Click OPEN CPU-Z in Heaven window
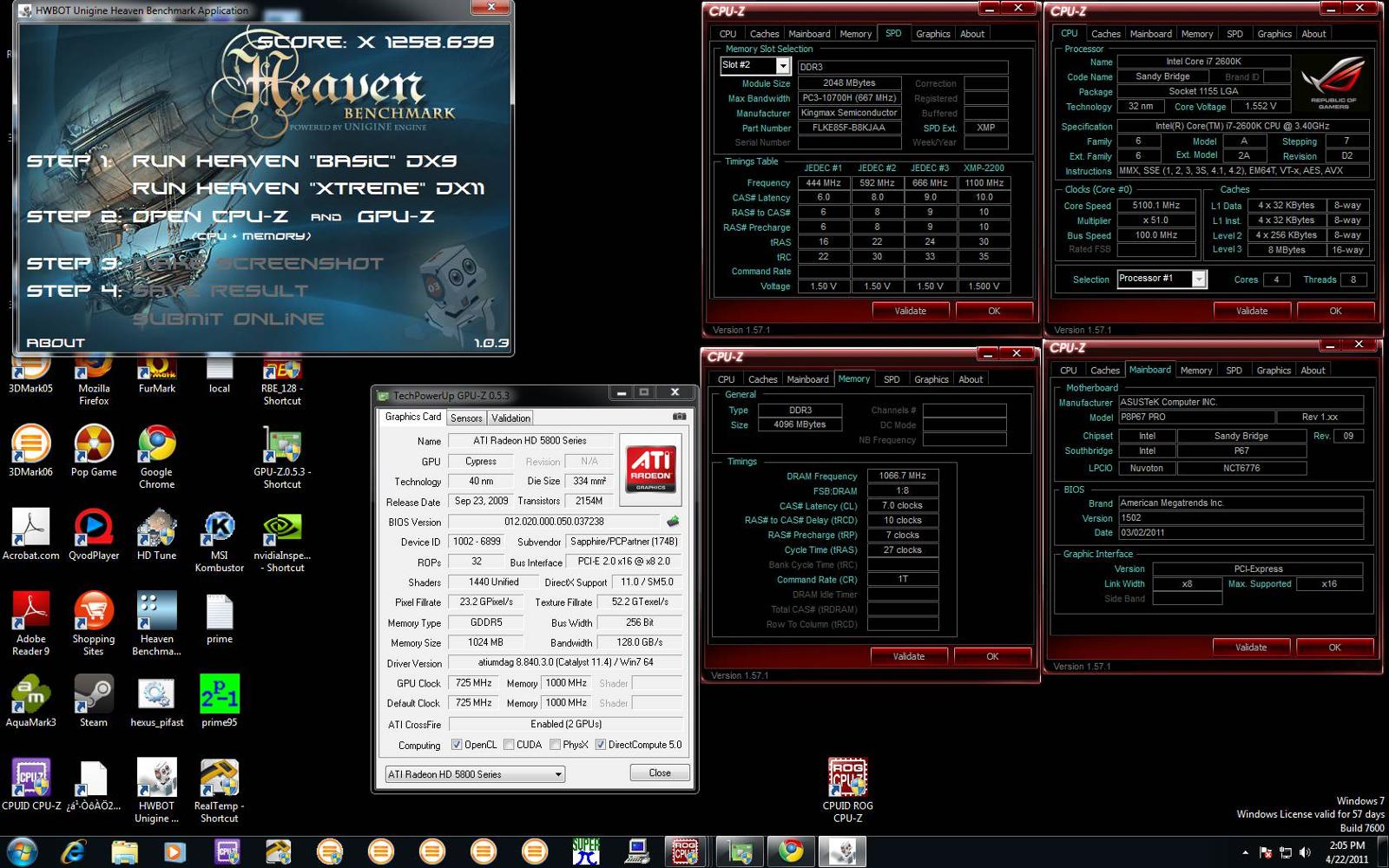The width and height of the screenshot is (1389, 868). 210,216
